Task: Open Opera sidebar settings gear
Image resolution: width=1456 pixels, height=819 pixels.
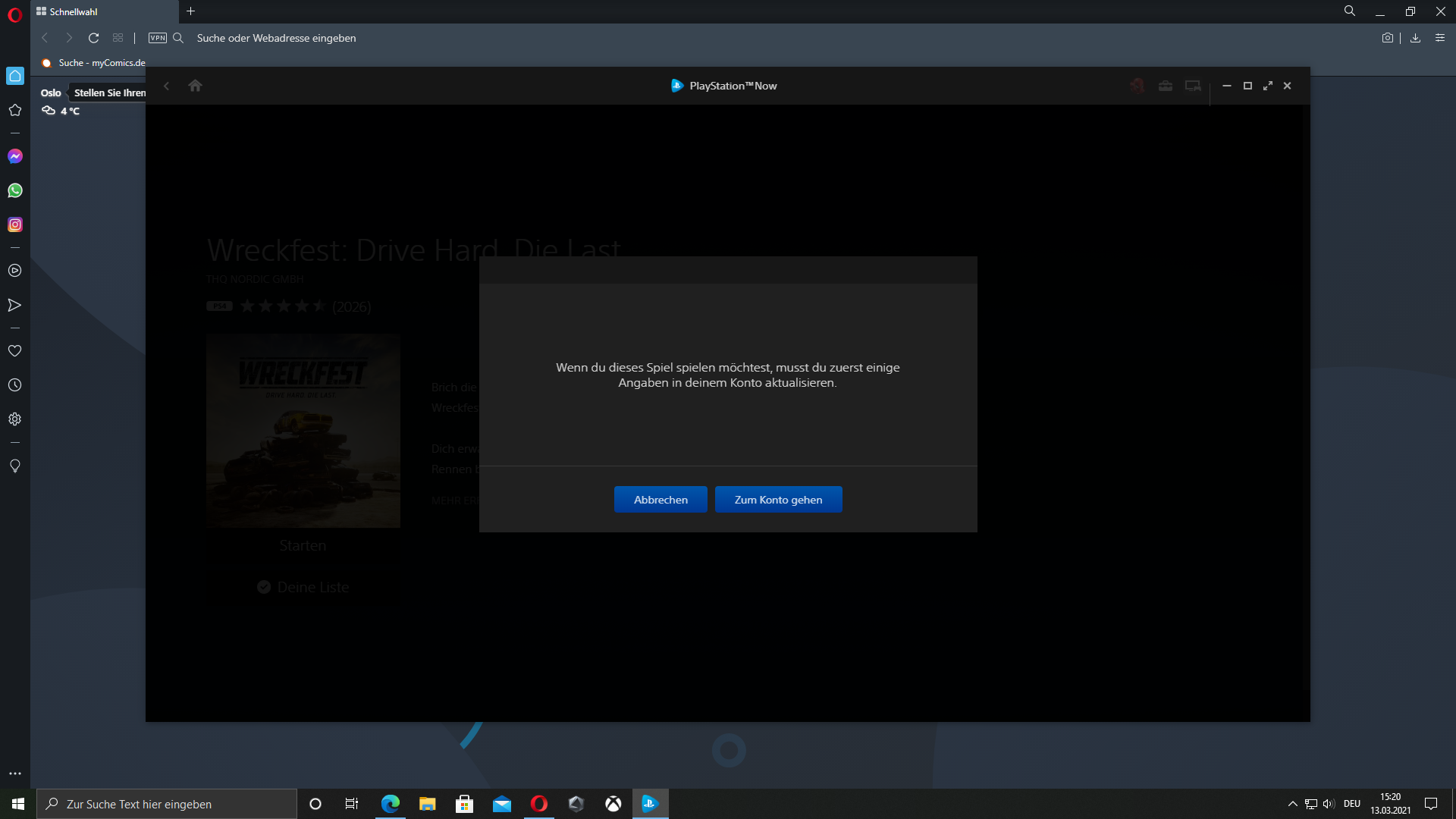Action: coord(15,419)
